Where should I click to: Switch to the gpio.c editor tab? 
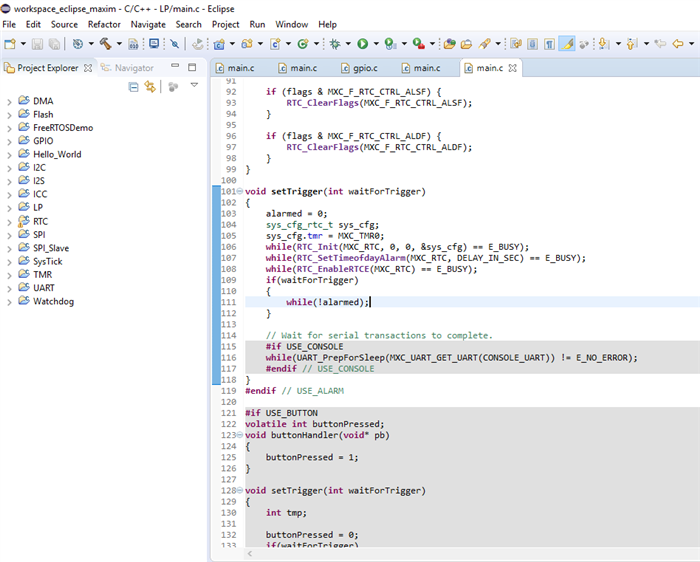point(365,68)
